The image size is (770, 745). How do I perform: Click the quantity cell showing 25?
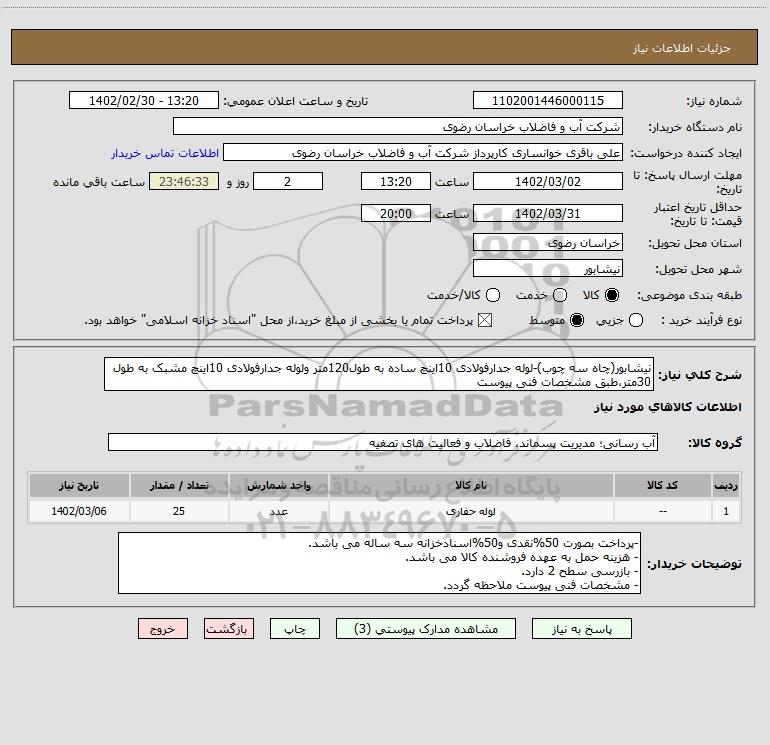(179, 511)
